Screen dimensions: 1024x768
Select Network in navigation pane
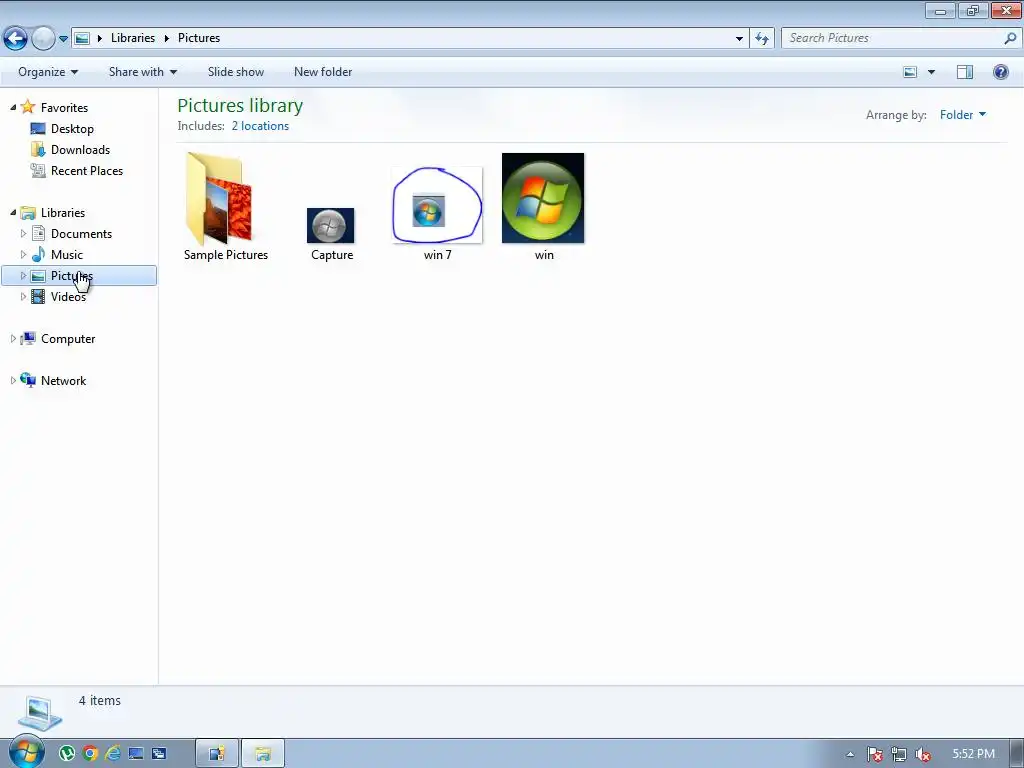click(63, 381)
